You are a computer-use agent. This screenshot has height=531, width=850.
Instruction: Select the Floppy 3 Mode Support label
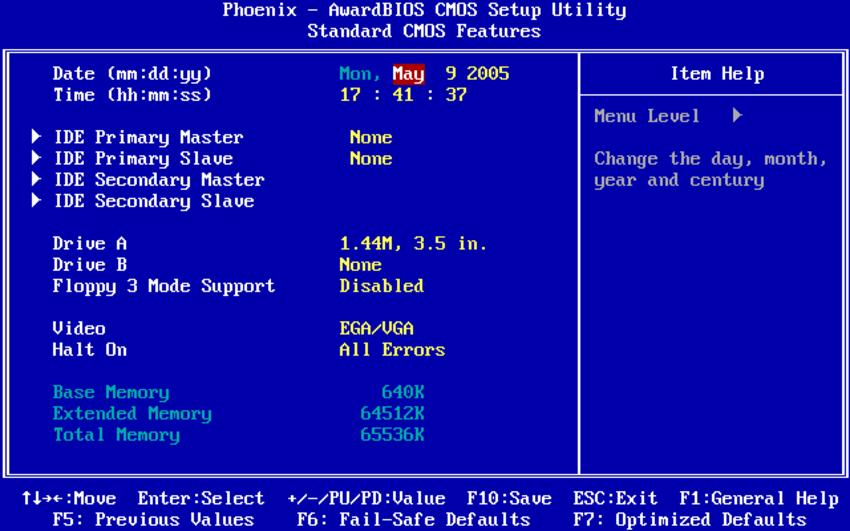pos(164,286)
